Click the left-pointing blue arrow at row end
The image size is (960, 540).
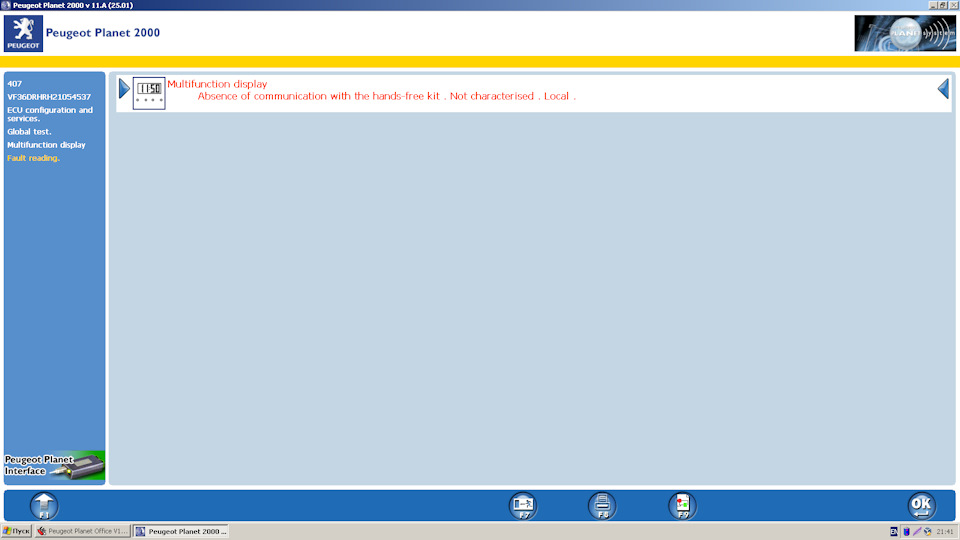(x=943, y=89)
